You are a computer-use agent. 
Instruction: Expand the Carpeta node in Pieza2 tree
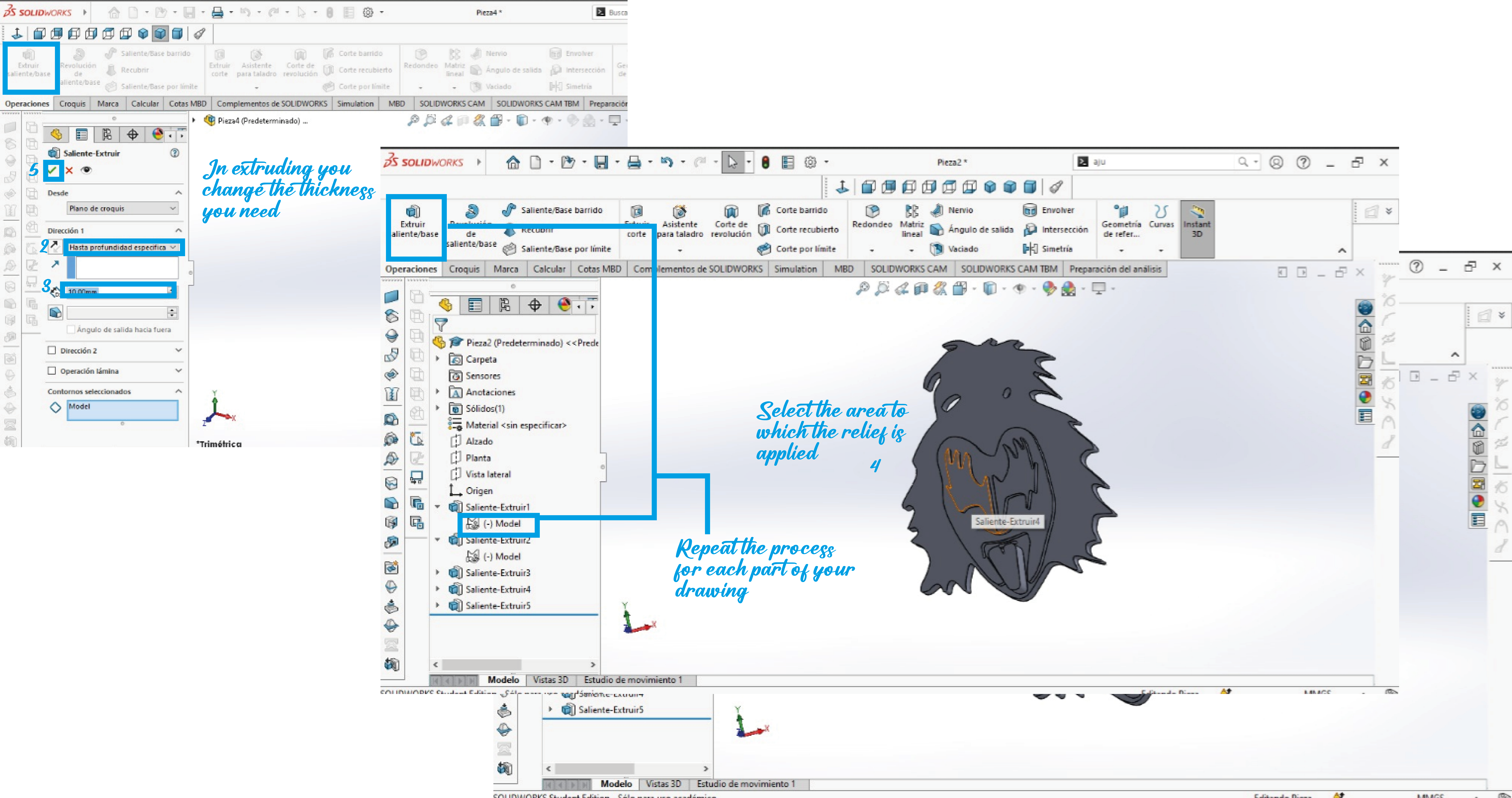click(437, 359)
